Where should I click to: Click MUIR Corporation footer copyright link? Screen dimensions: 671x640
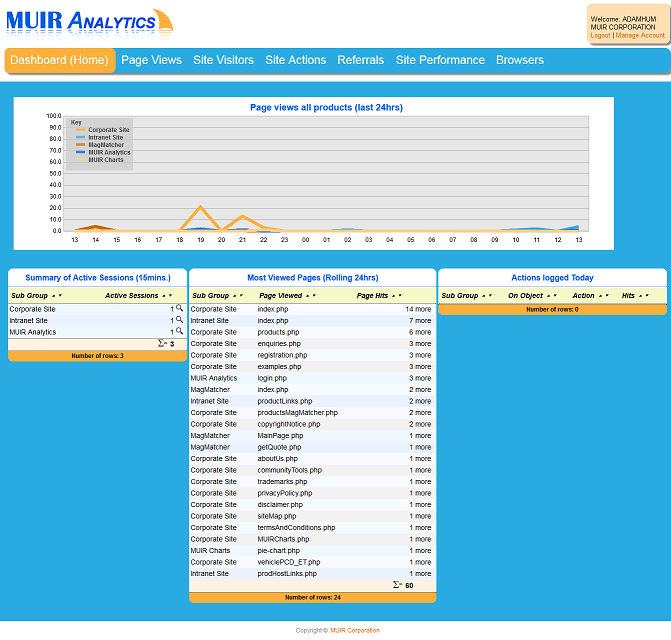(355, 630)
